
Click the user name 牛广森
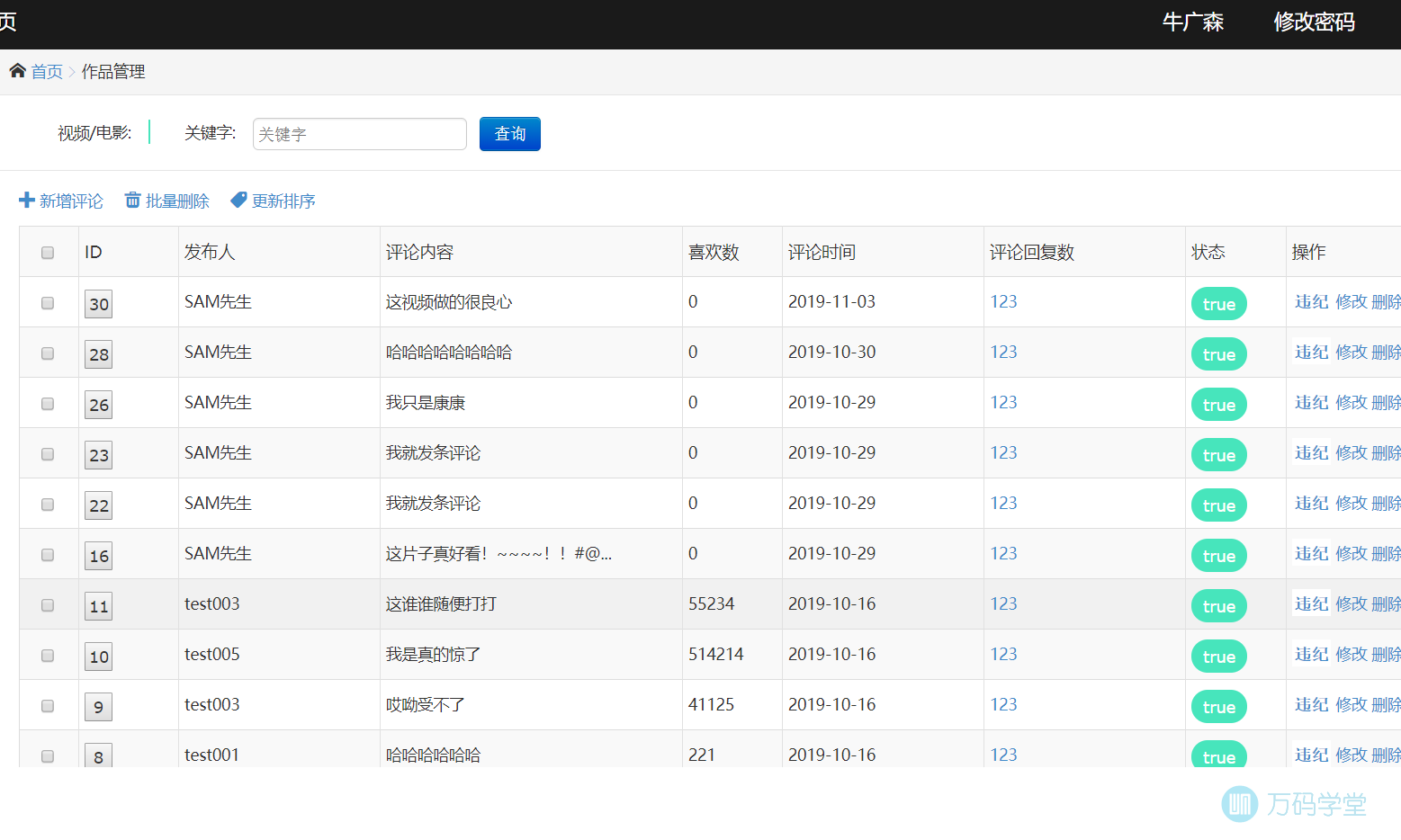point(1193,22)
